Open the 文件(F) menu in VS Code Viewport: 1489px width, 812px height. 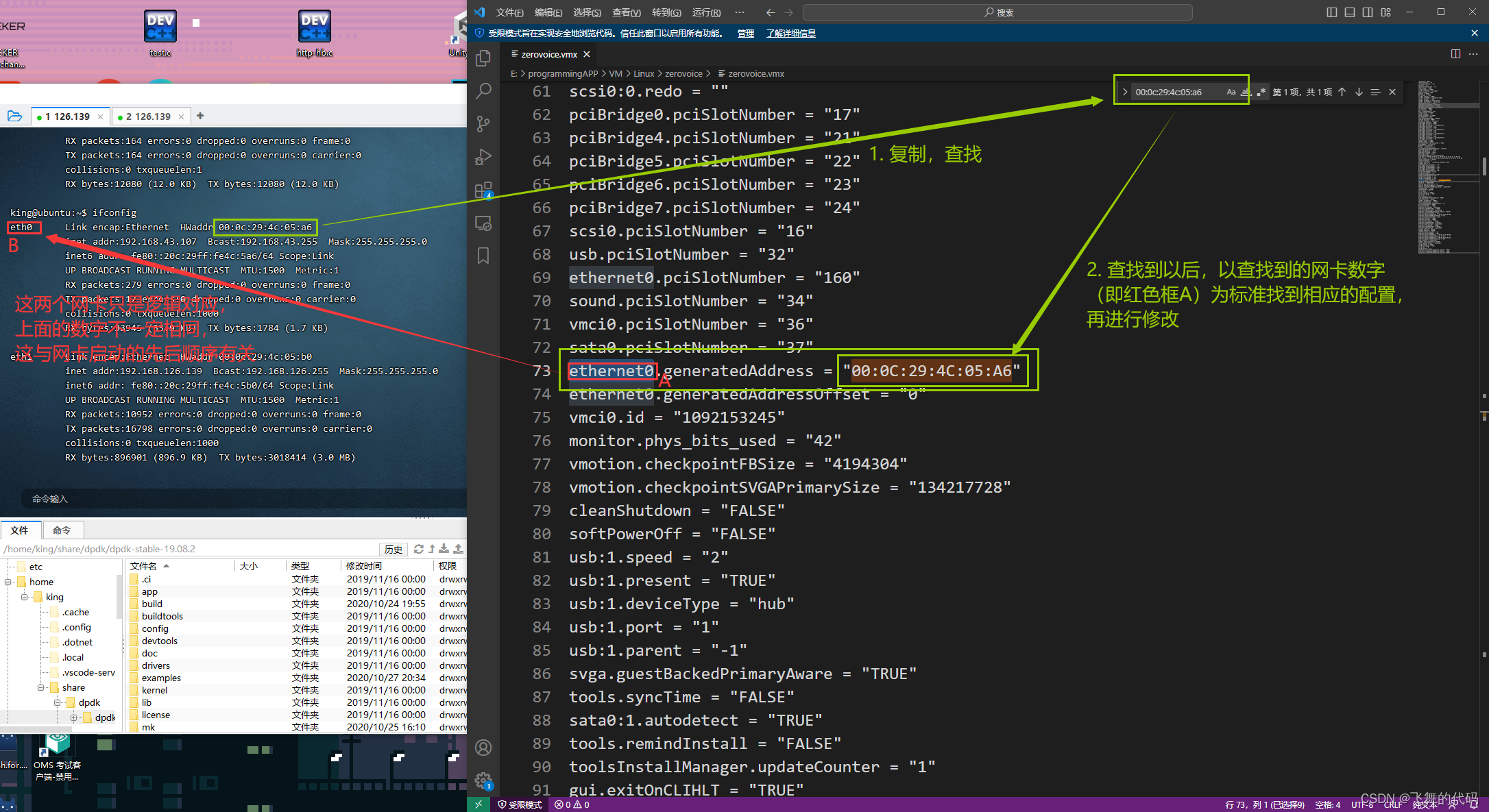(509, 12)
